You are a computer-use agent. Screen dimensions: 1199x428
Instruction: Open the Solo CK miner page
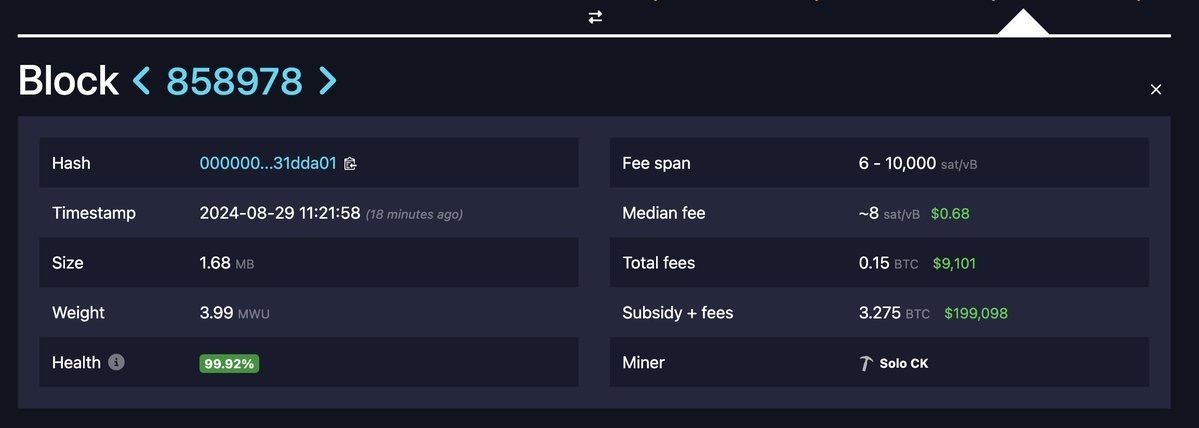[903, 363]
